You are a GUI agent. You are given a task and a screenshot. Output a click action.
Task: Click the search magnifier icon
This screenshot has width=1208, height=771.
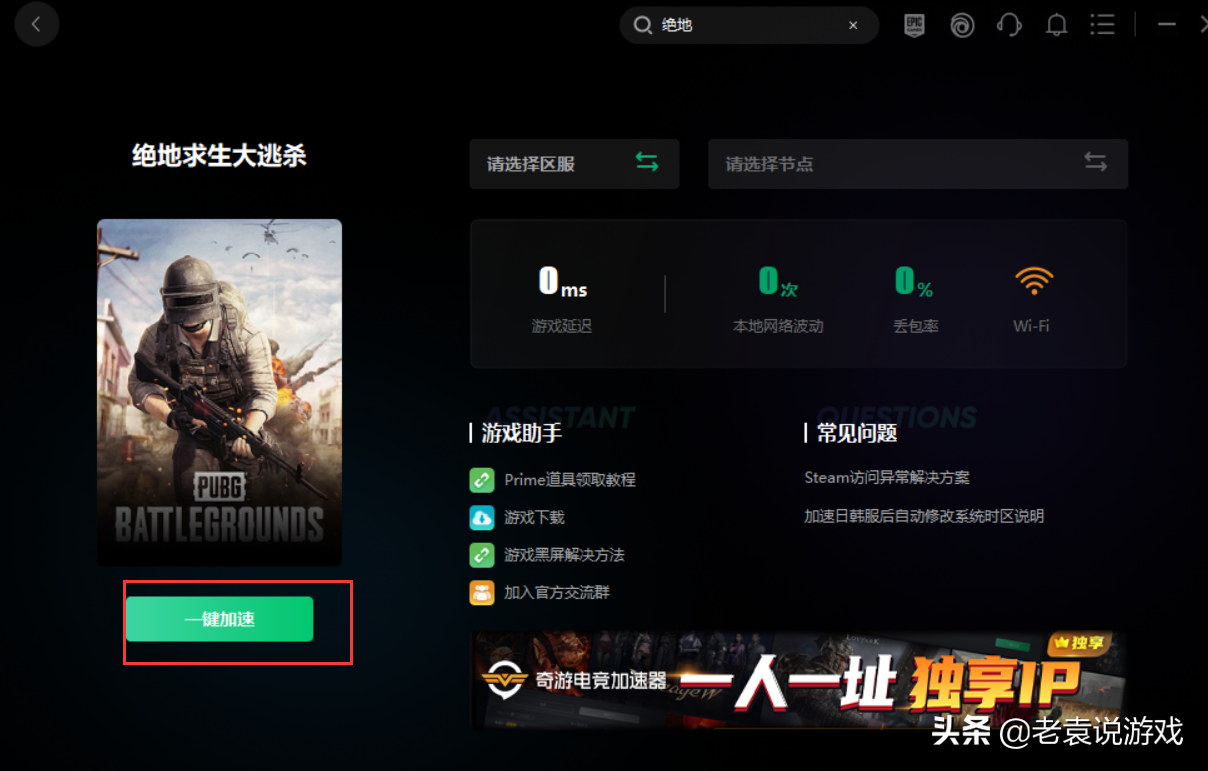(x=643, y=26)
